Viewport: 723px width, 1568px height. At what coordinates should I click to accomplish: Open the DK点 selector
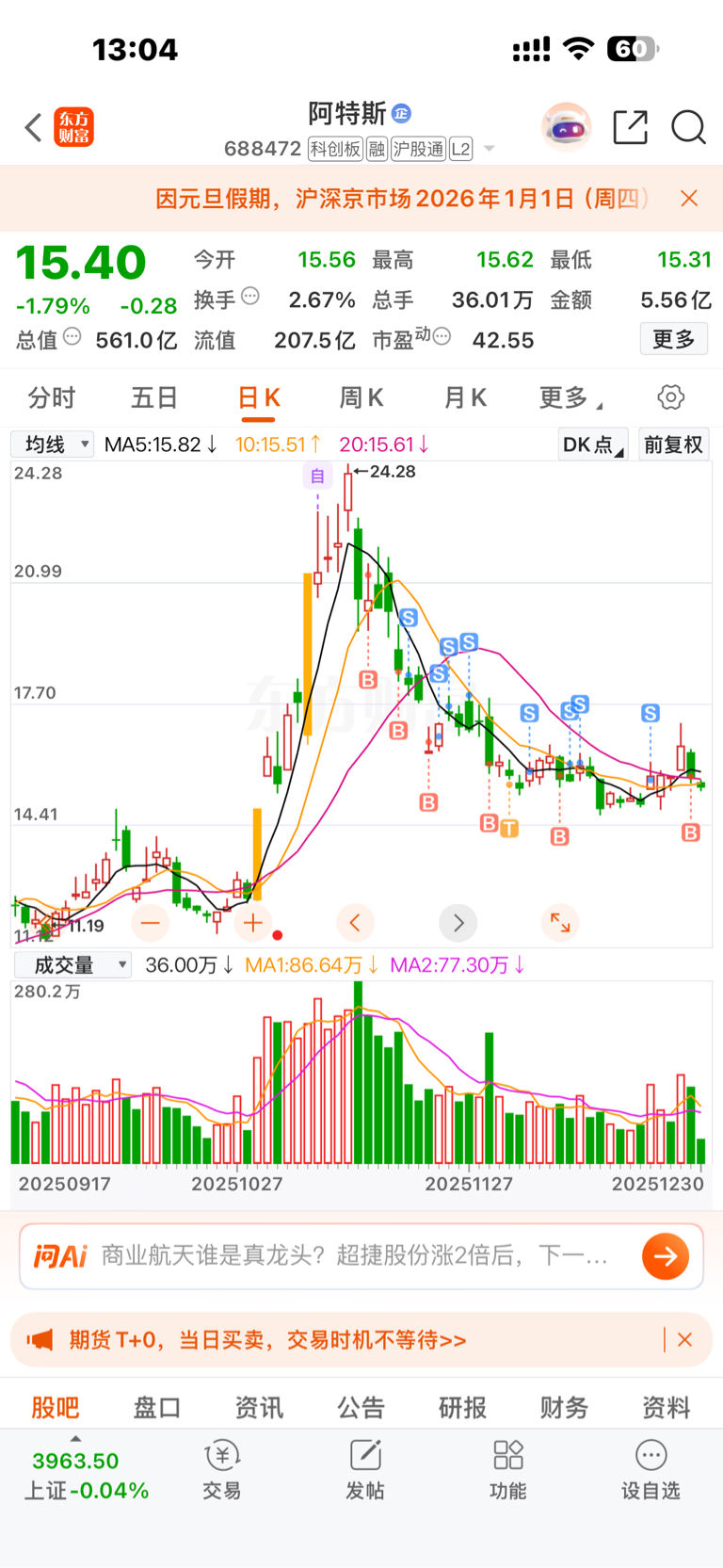(593, 445)
